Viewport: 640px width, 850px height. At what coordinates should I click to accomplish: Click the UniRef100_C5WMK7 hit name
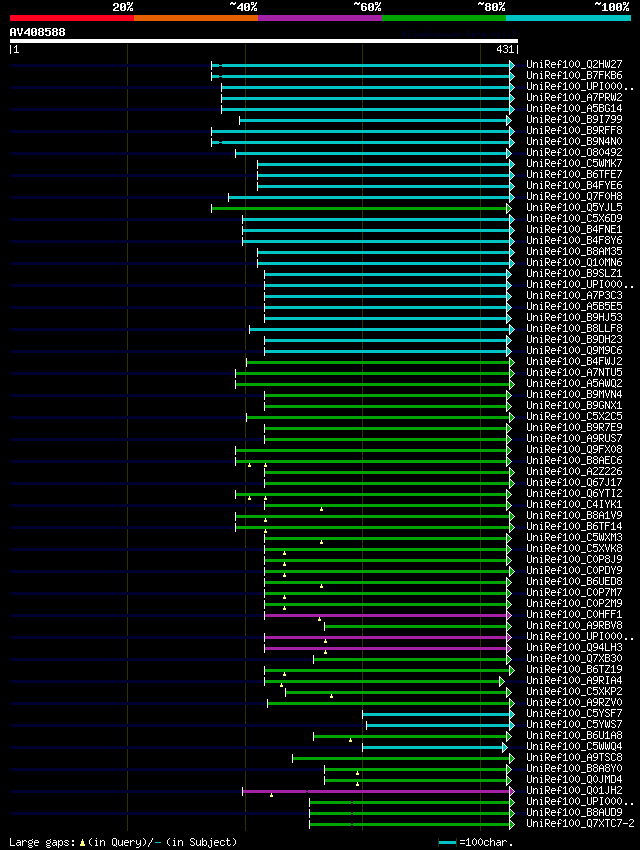click(574, 163)
